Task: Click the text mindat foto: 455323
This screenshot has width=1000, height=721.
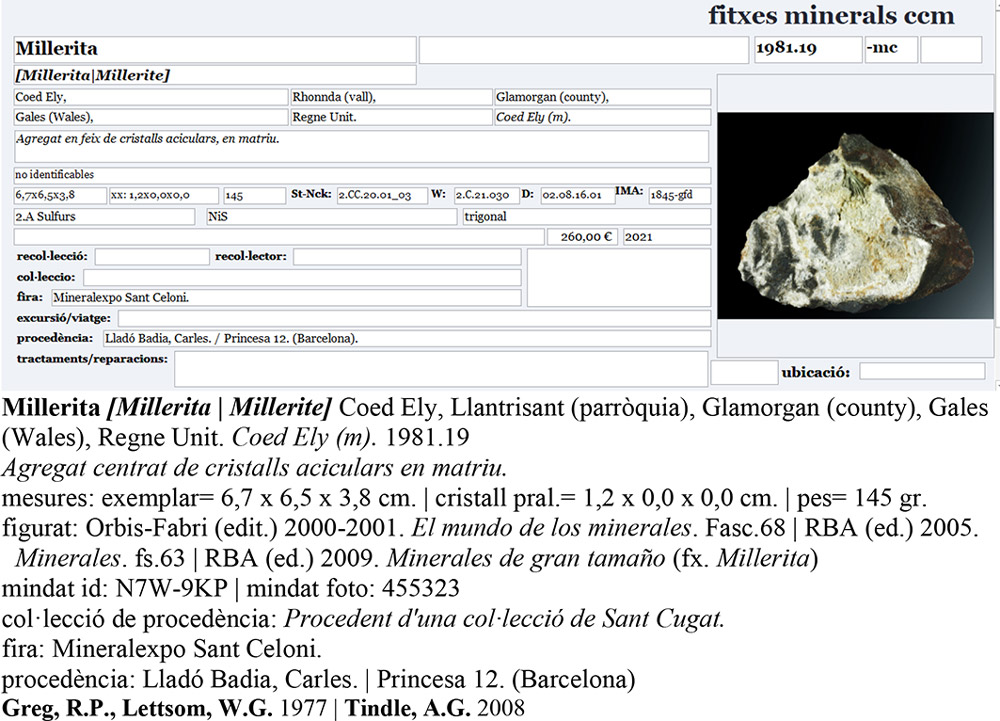Action: click(353, 588)
